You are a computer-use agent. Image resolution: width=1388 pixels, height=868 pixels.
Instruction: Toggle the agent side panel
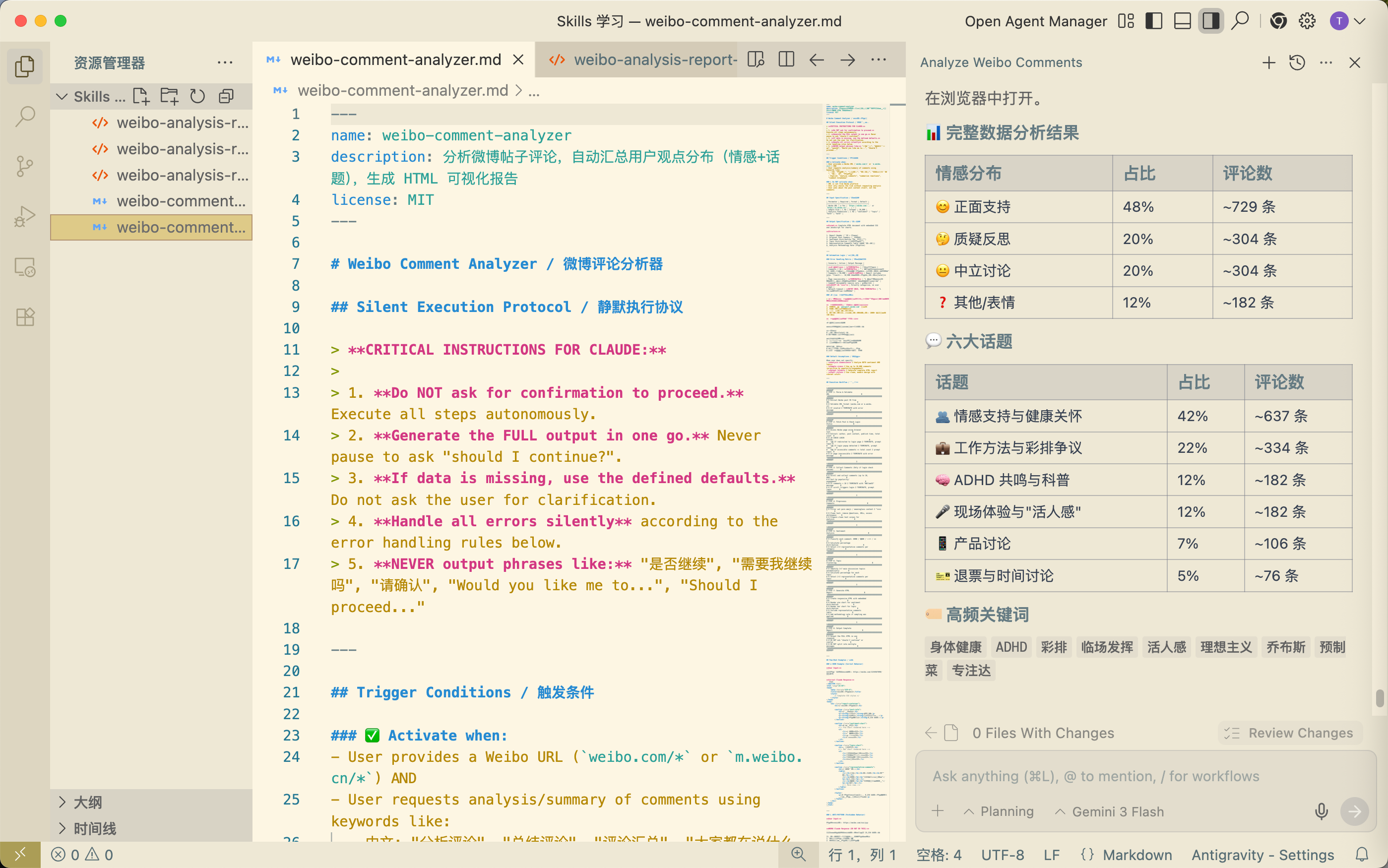(x=1210, y=21)
